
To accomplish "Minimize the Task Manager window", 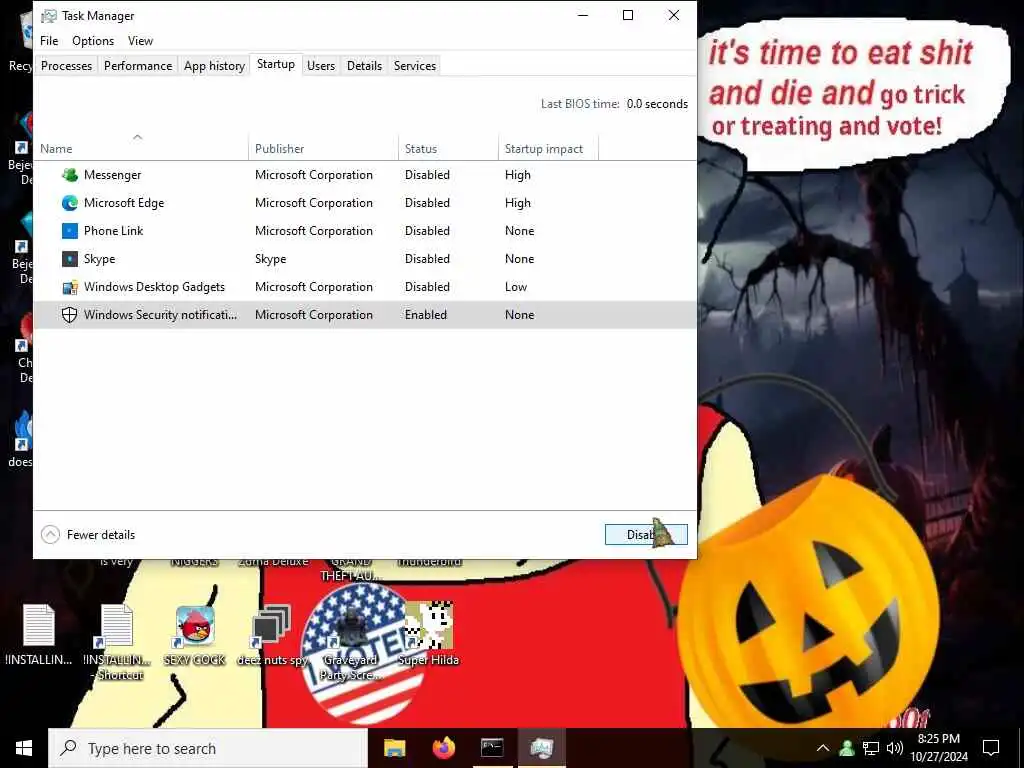I will 583,16.
